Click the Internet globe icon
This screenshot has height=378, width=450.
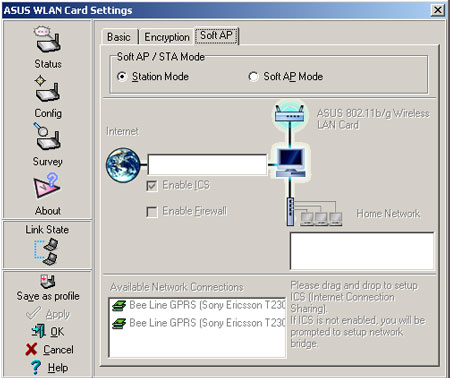tap(123, 165)
